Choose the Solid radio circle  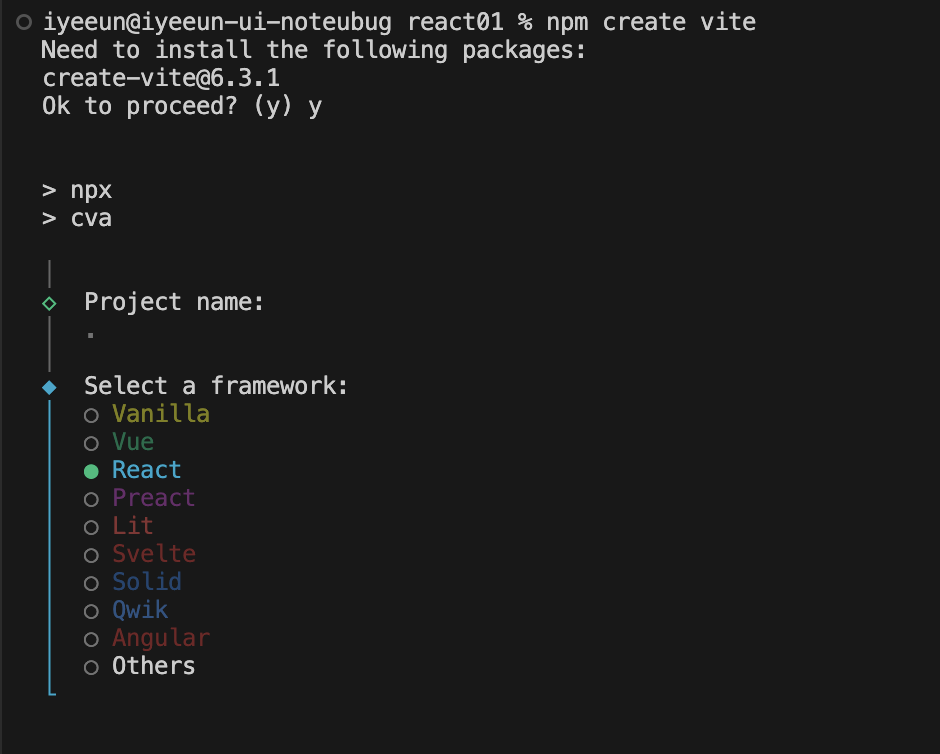[91, 583]
